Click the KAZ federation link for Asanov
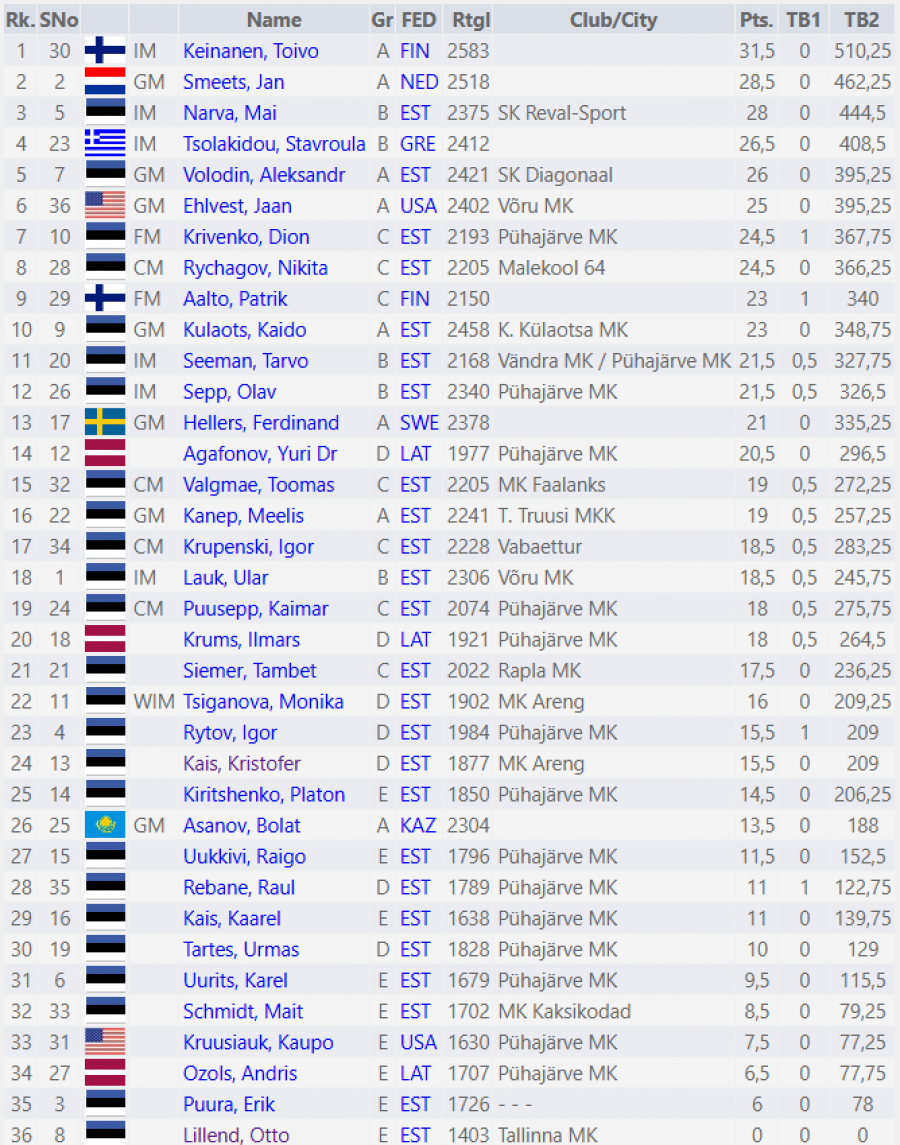900x1145 pixels. click(x=418, y=826)
